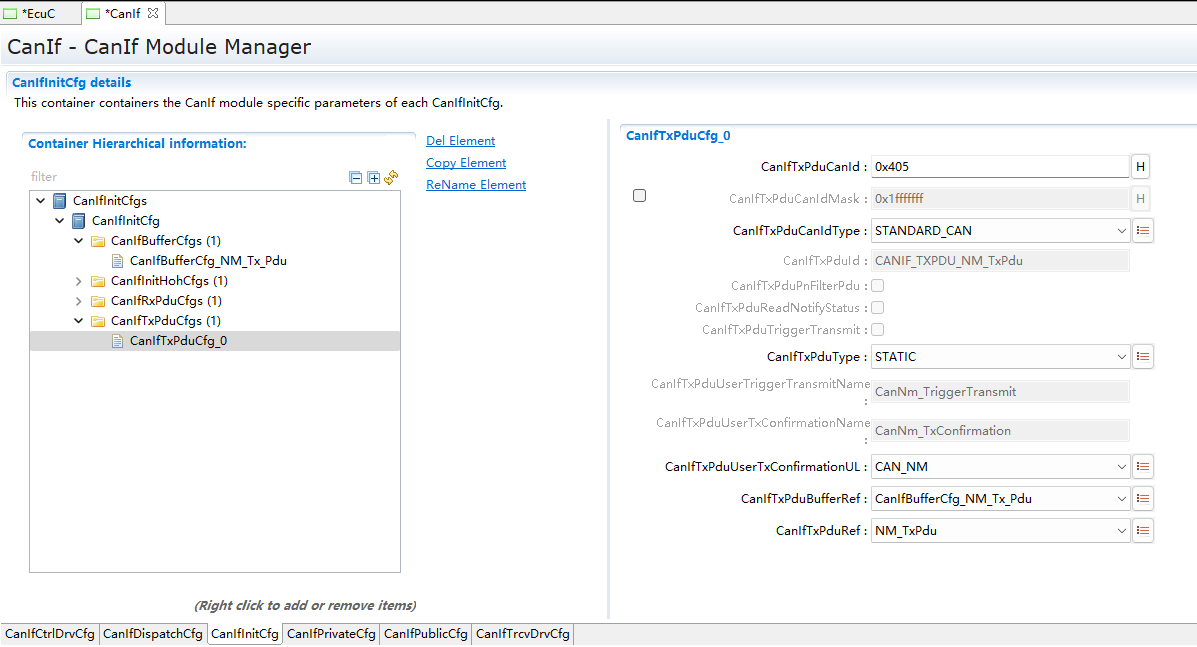1197x647 pixels.
Task: Click the ReName Element link
Action: [x=475, y=185]
